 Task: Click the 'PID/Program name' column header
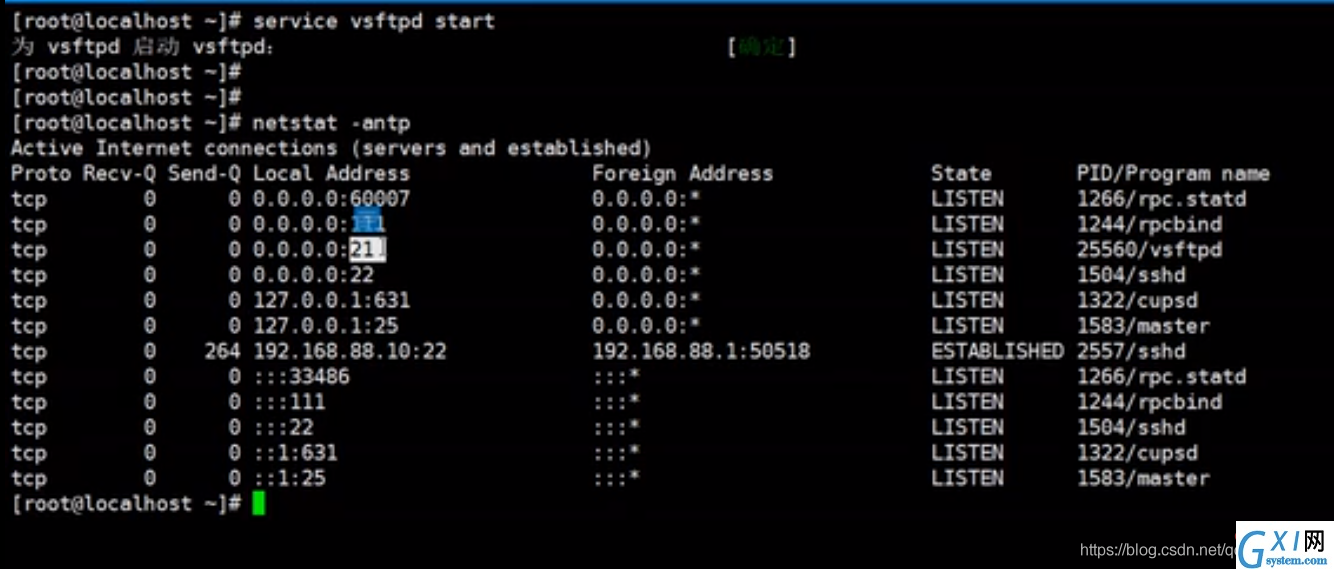tap(1173, 173)
